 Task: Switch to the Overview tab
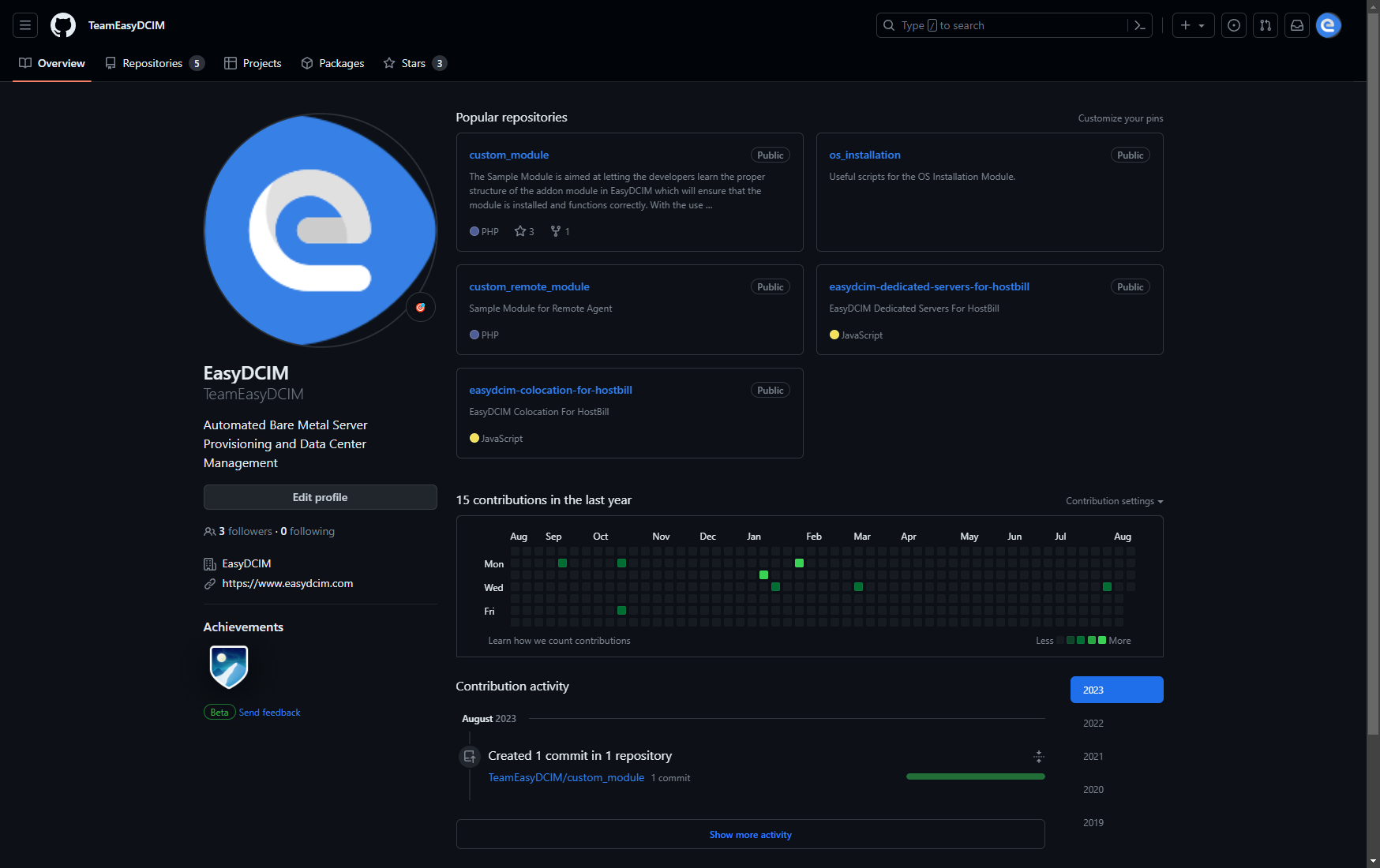tap(52, 63)
